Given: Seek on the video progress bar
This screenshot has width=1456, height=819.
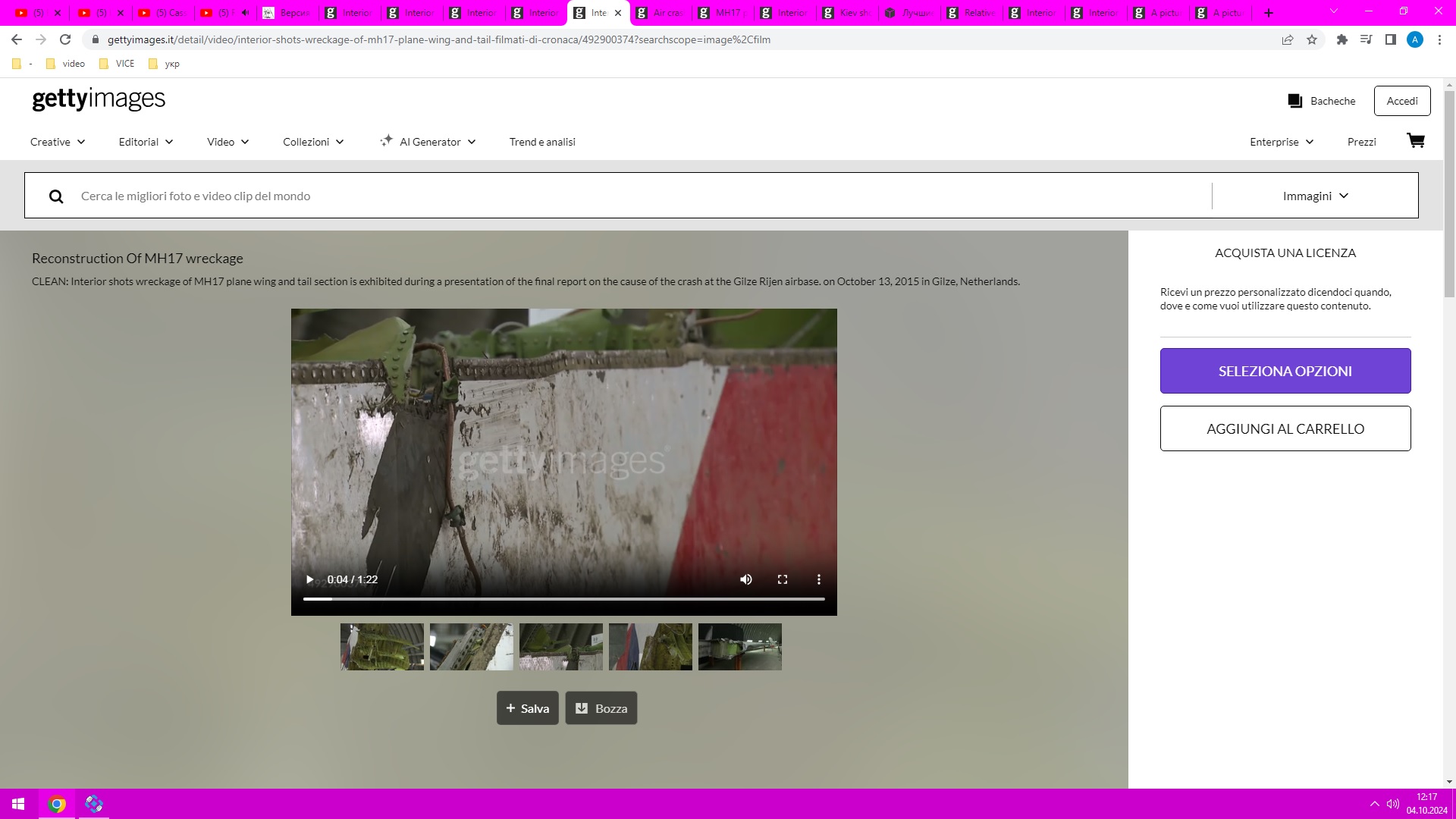Looking at the screenshot, I should point(564,599).
